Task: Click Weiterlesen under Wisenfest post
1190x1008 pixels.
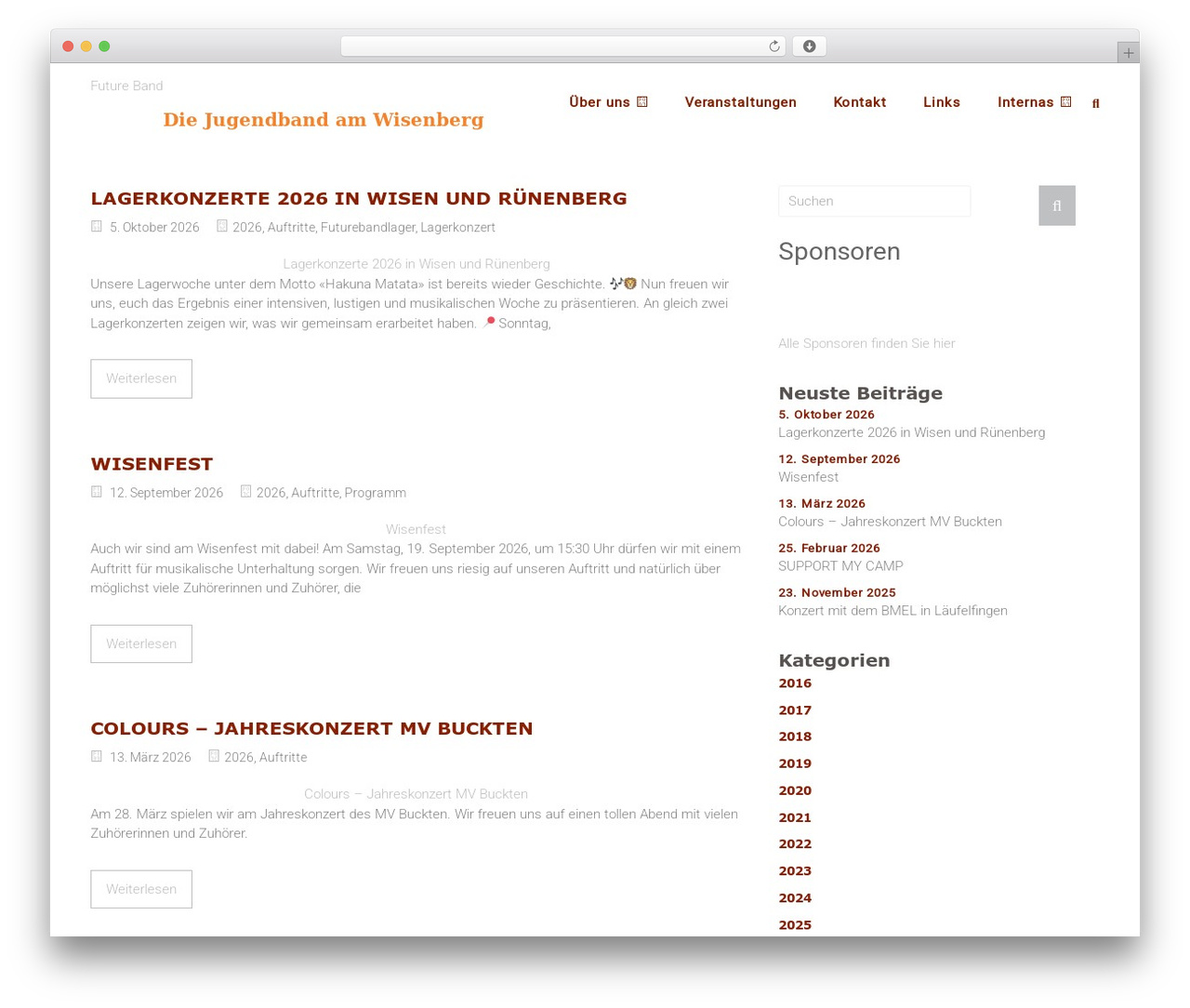Action: click(141, 643)
